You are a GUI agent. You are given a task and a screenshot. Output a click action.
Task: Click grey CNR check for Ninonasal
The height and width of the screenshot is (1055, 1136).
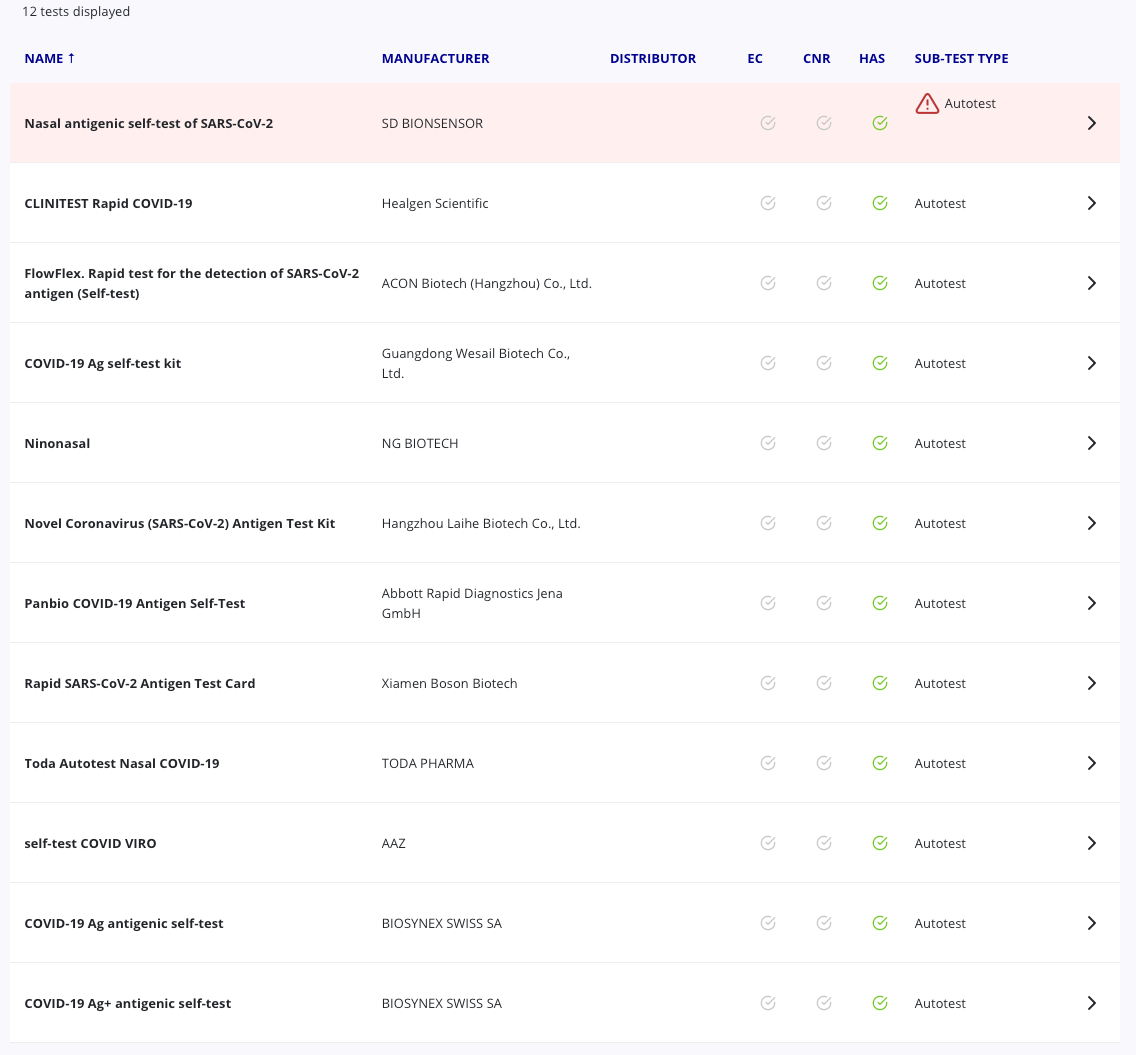coord(824,443)
